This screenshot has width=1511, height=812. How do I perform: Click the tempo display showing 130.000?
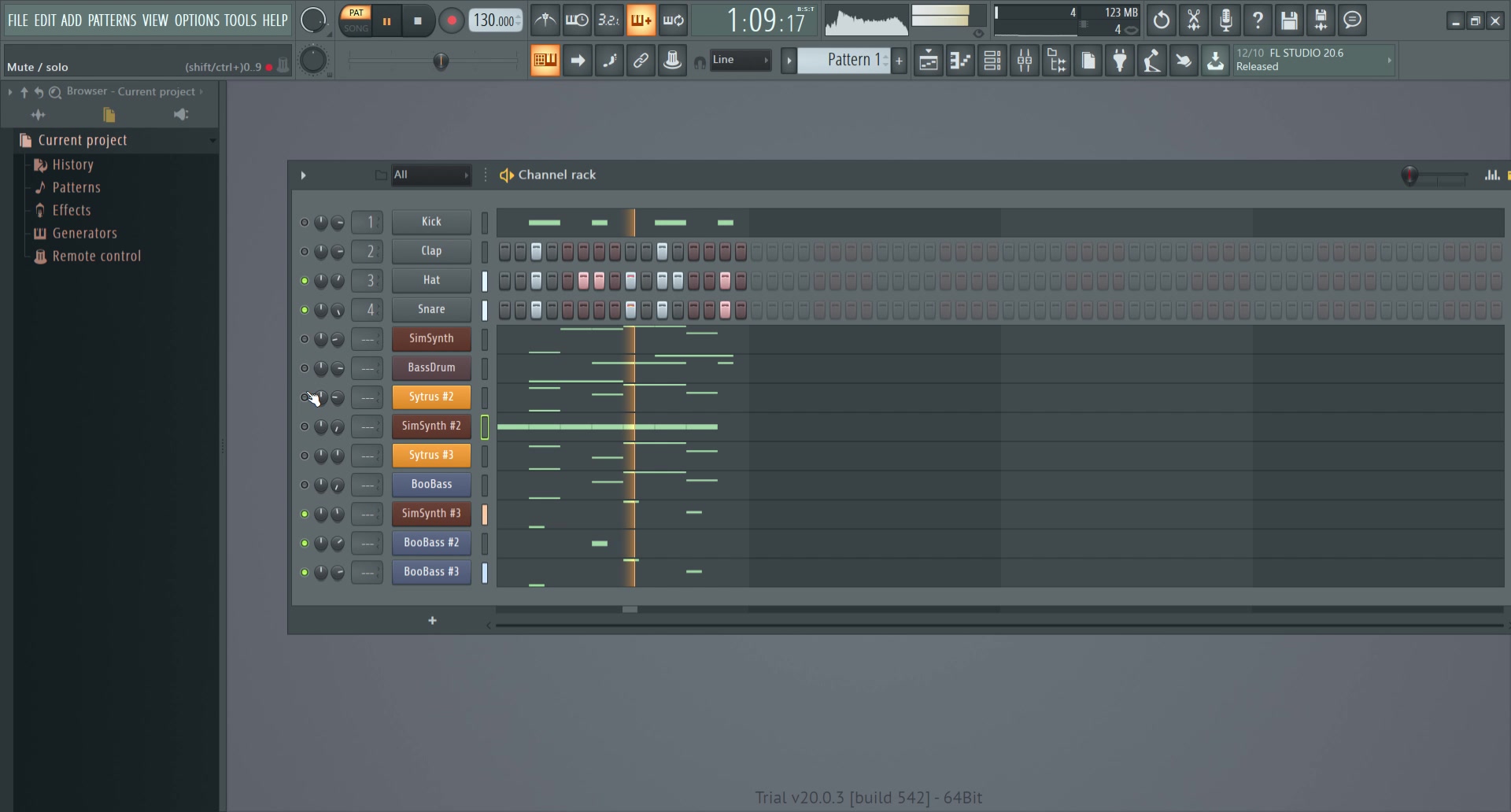494,20
